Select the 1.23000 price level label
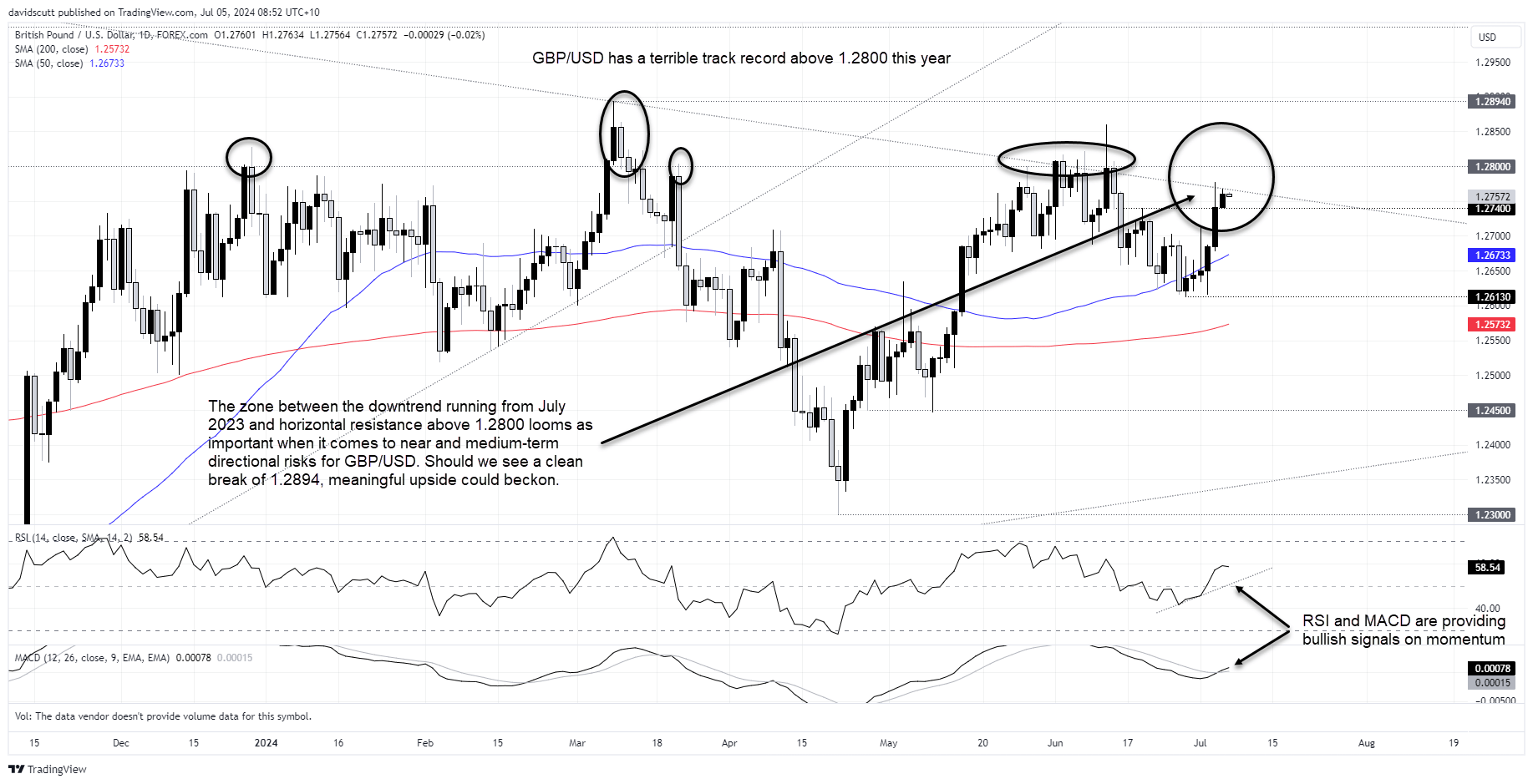Screen dimensions: 1533x784 click(1492, 515)
